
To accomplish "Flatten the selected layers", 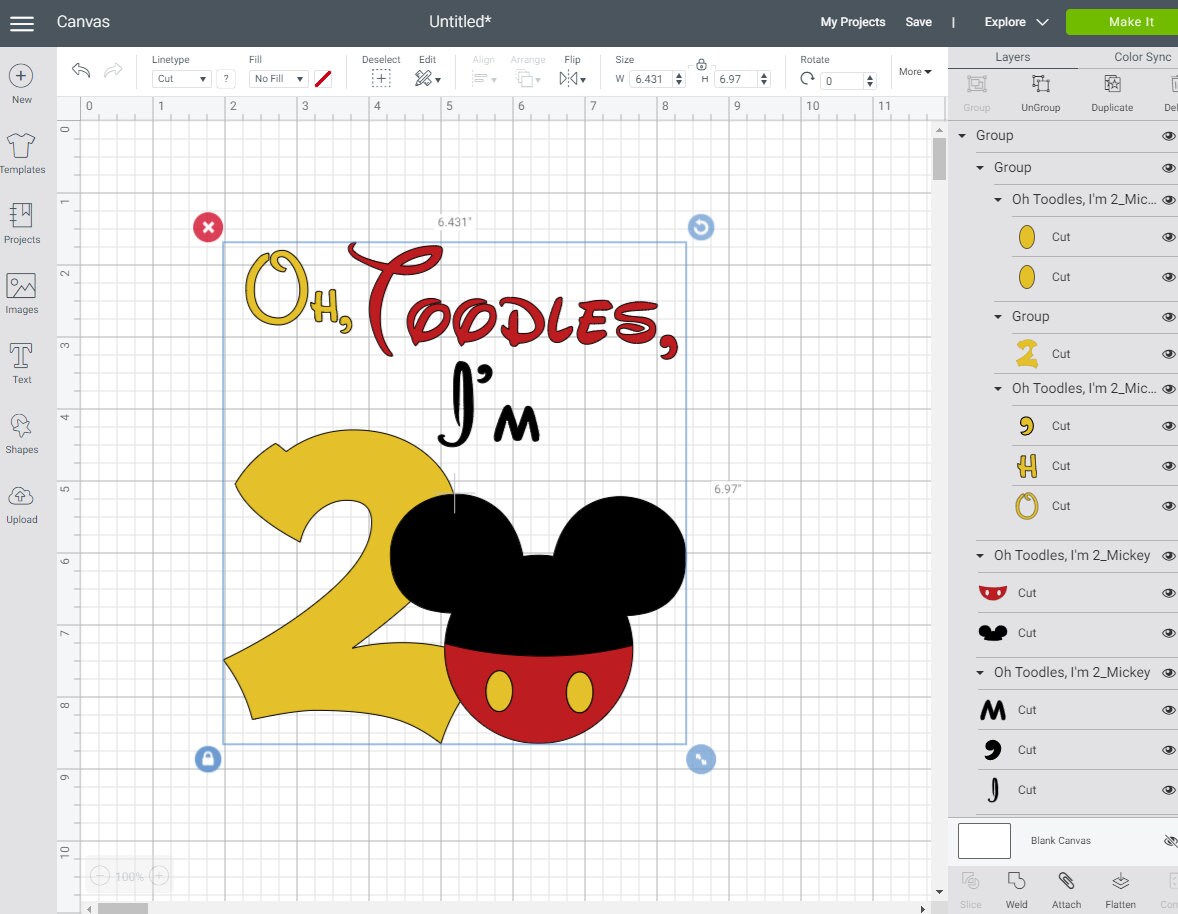I will point(1119,886).
